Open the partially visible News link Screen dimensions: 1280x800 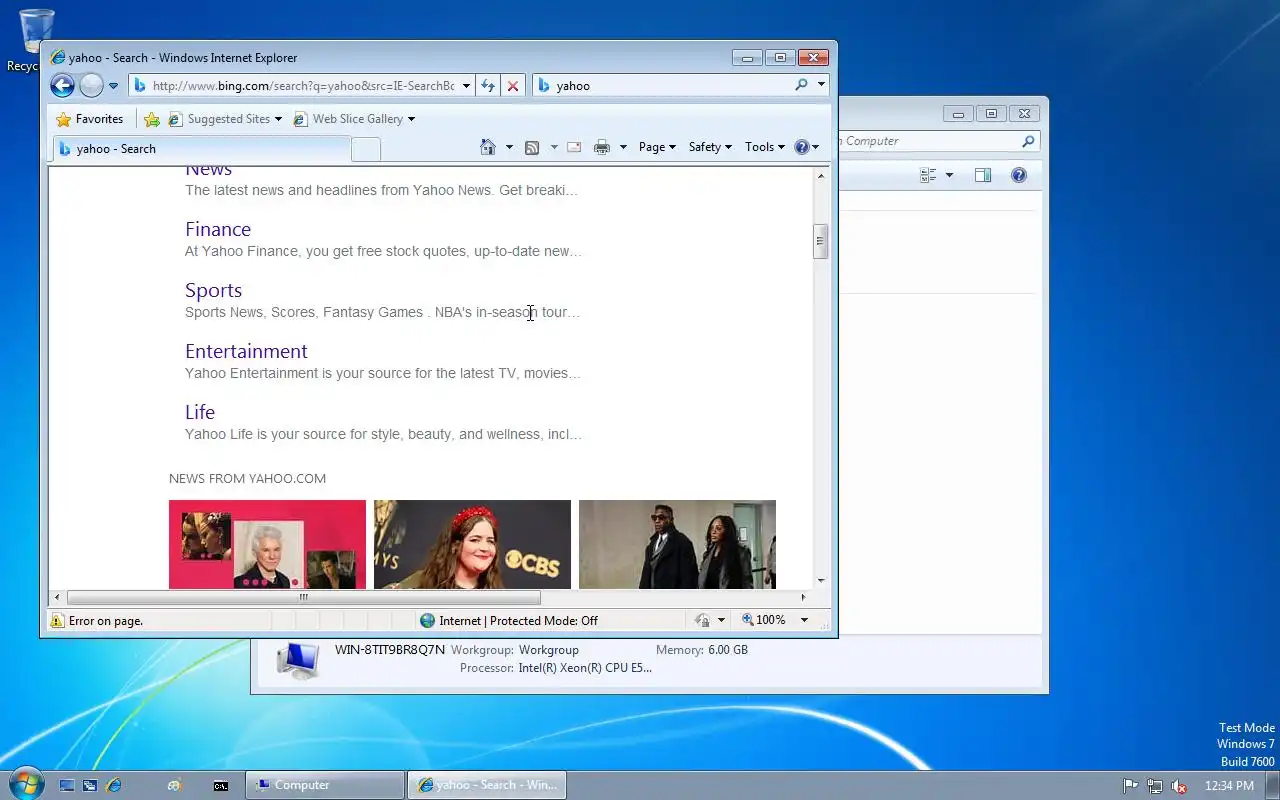pyautogui.click(x=208, y=171)
